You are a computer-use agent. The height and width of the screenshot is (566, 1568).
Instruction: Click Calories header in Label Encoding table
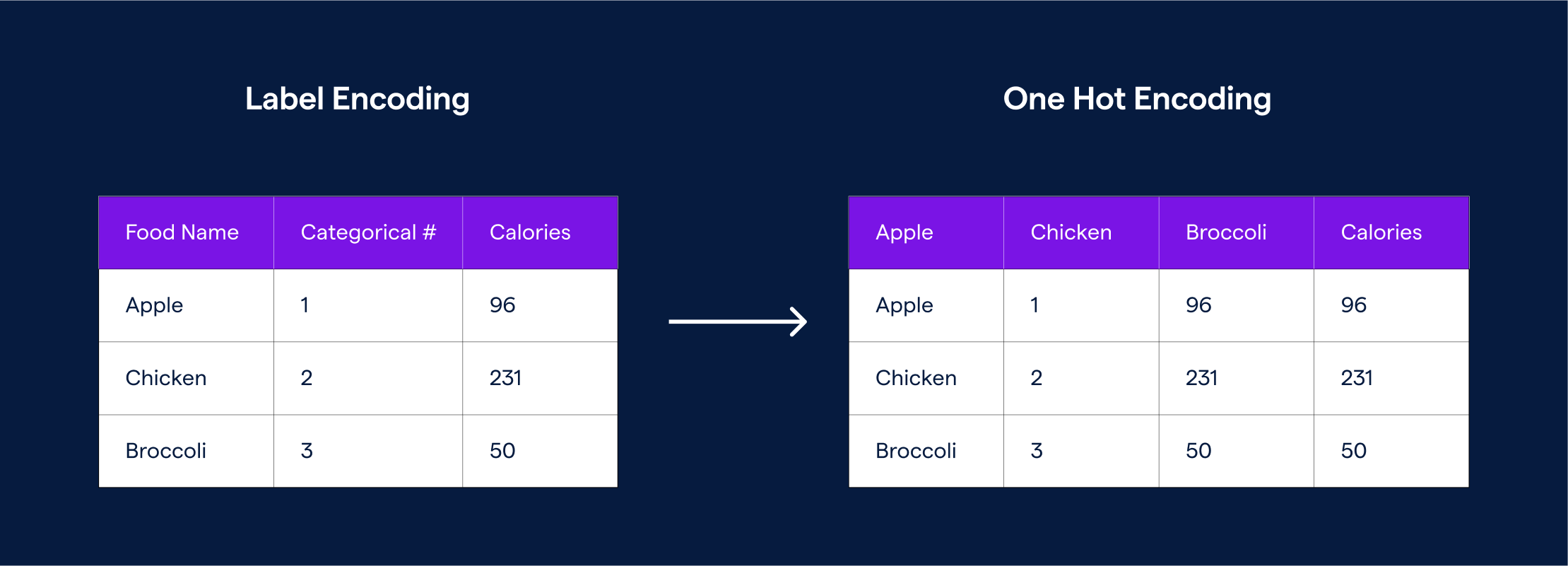coord(530,232)
